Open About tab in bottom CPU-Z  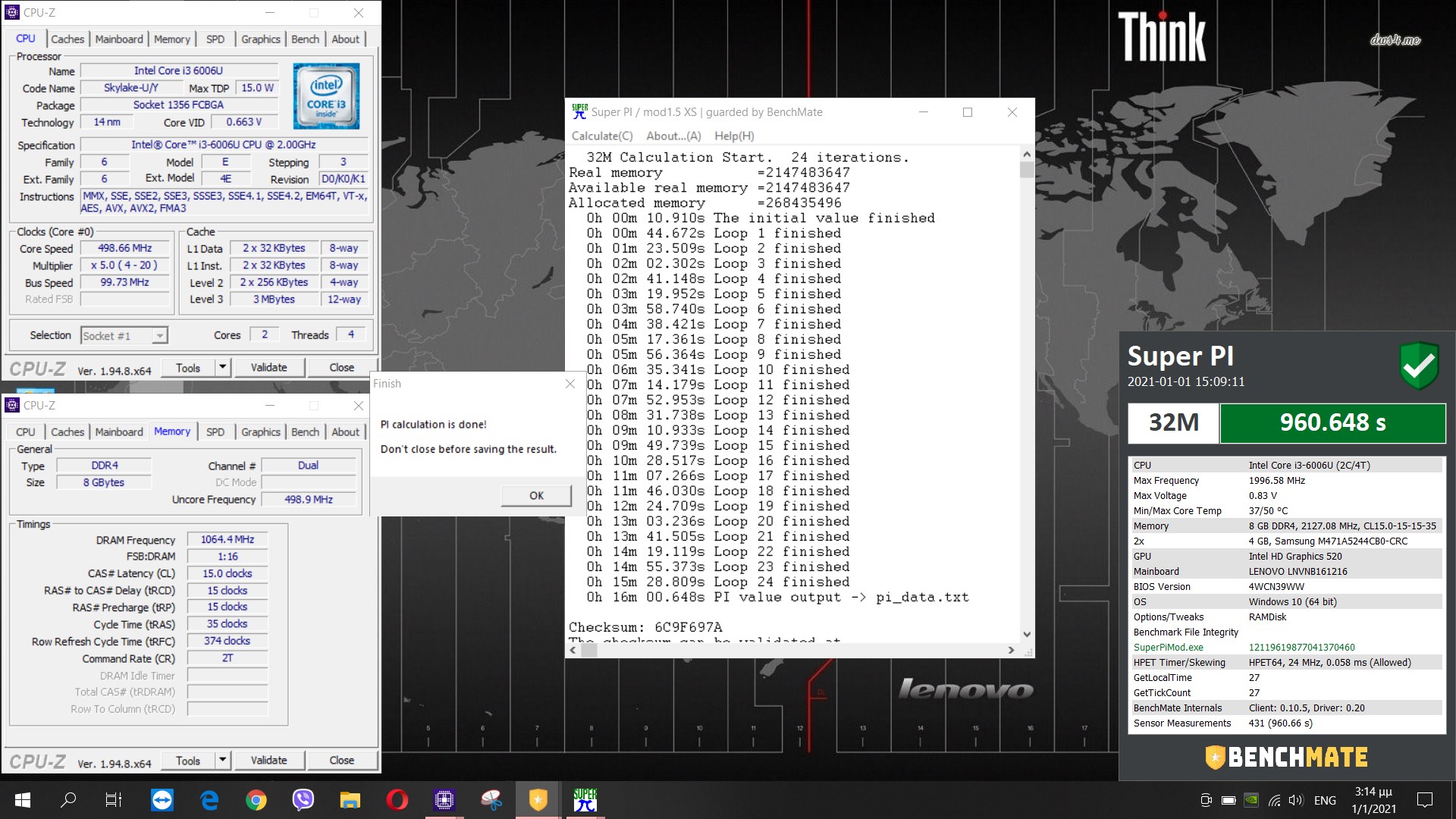click(x=346, y=431)
